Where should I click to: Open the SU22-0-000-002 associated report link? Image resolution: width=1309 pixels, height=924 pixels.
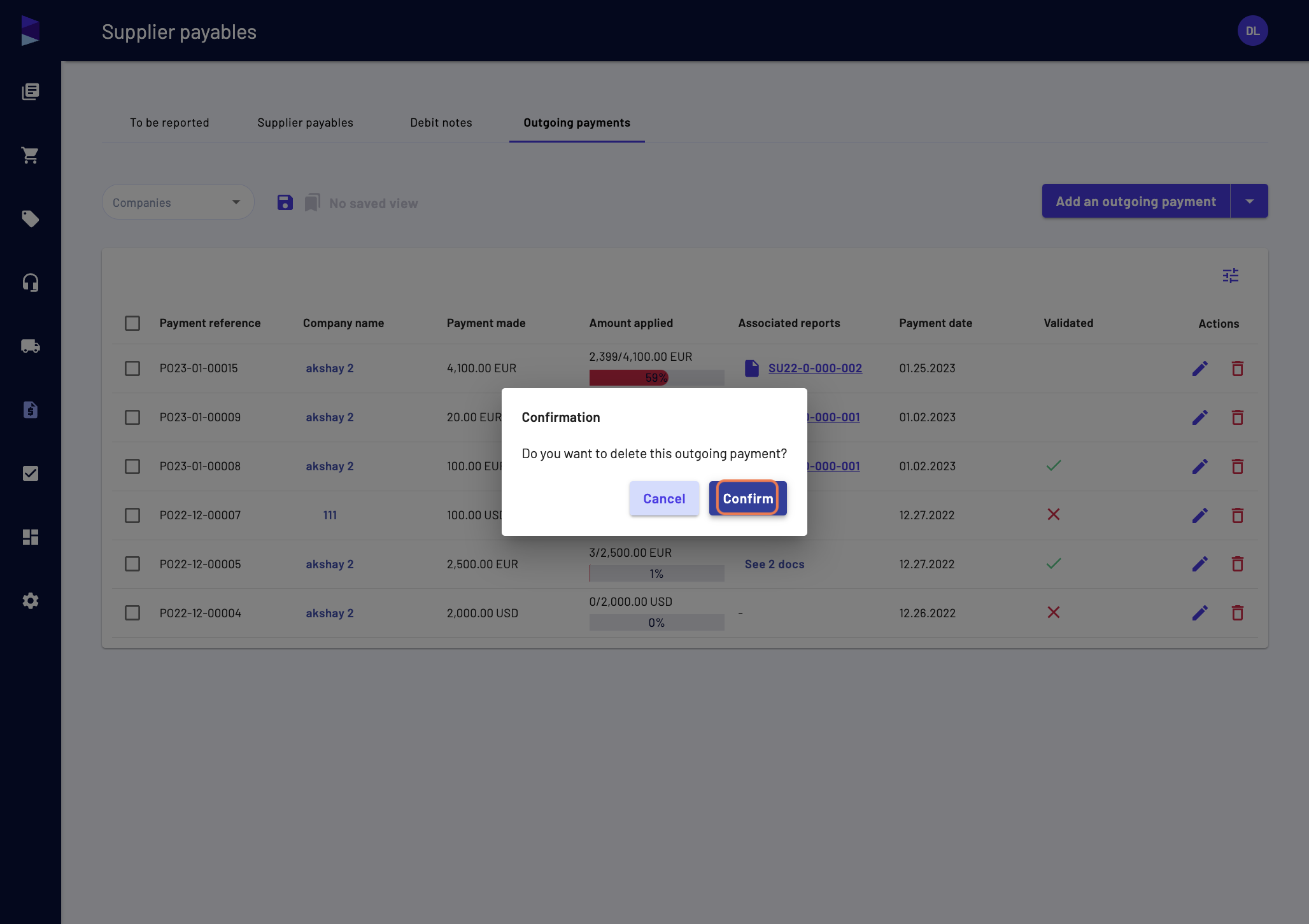[x=815, y=368]
